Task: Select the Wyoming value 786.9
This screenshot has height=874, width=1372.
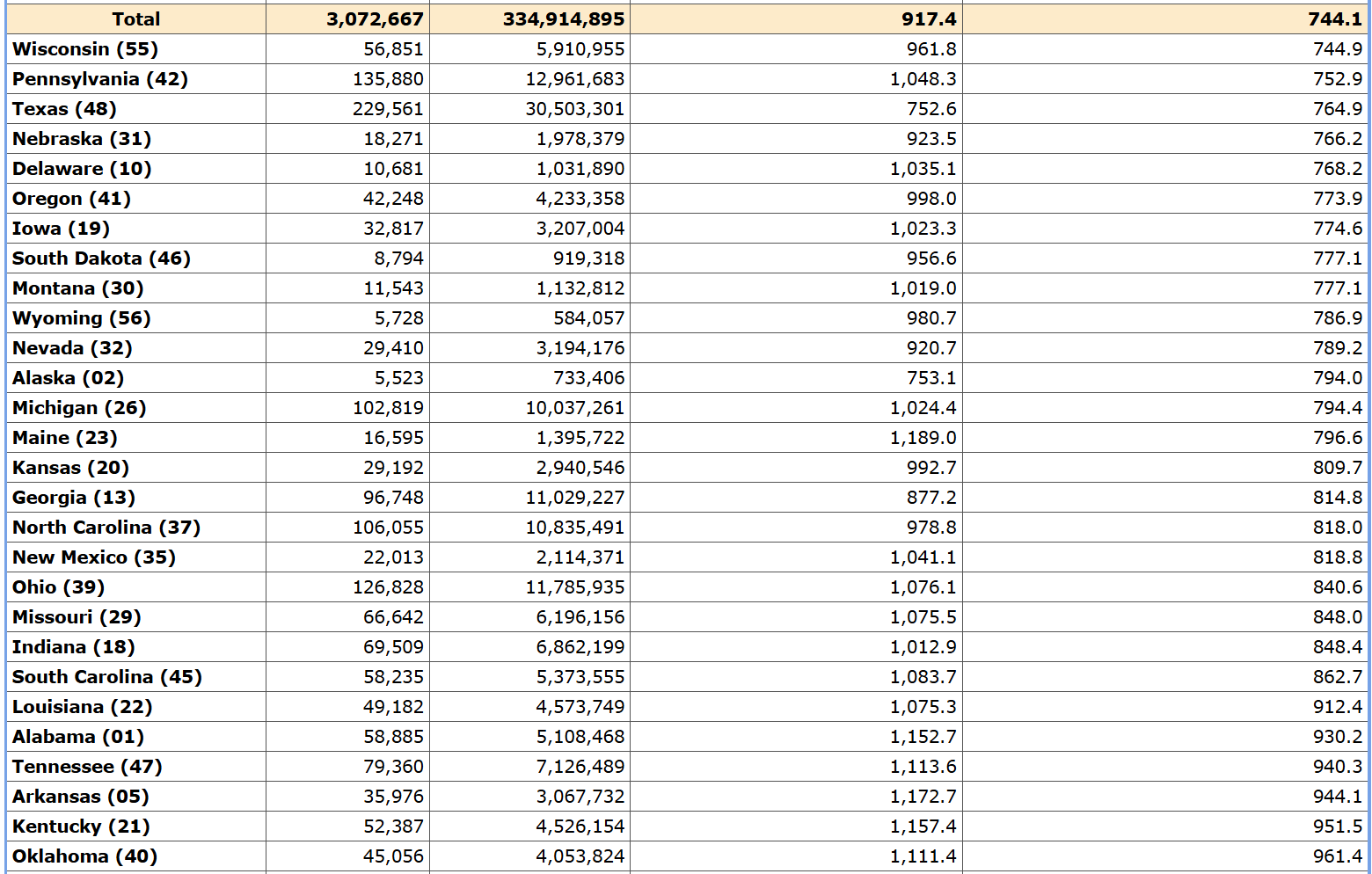Action: point(1337,318)
